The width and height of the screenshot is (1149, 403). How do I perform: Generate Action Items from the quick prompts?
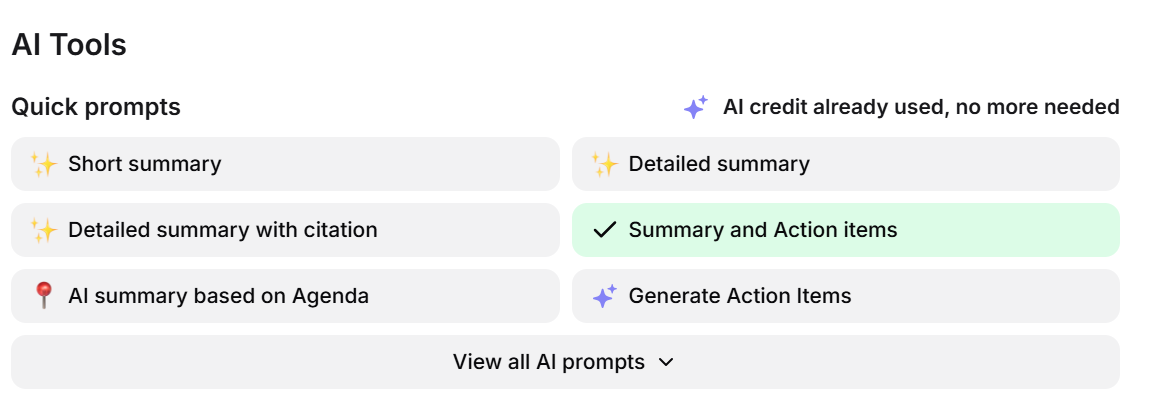tap(845, 296)
